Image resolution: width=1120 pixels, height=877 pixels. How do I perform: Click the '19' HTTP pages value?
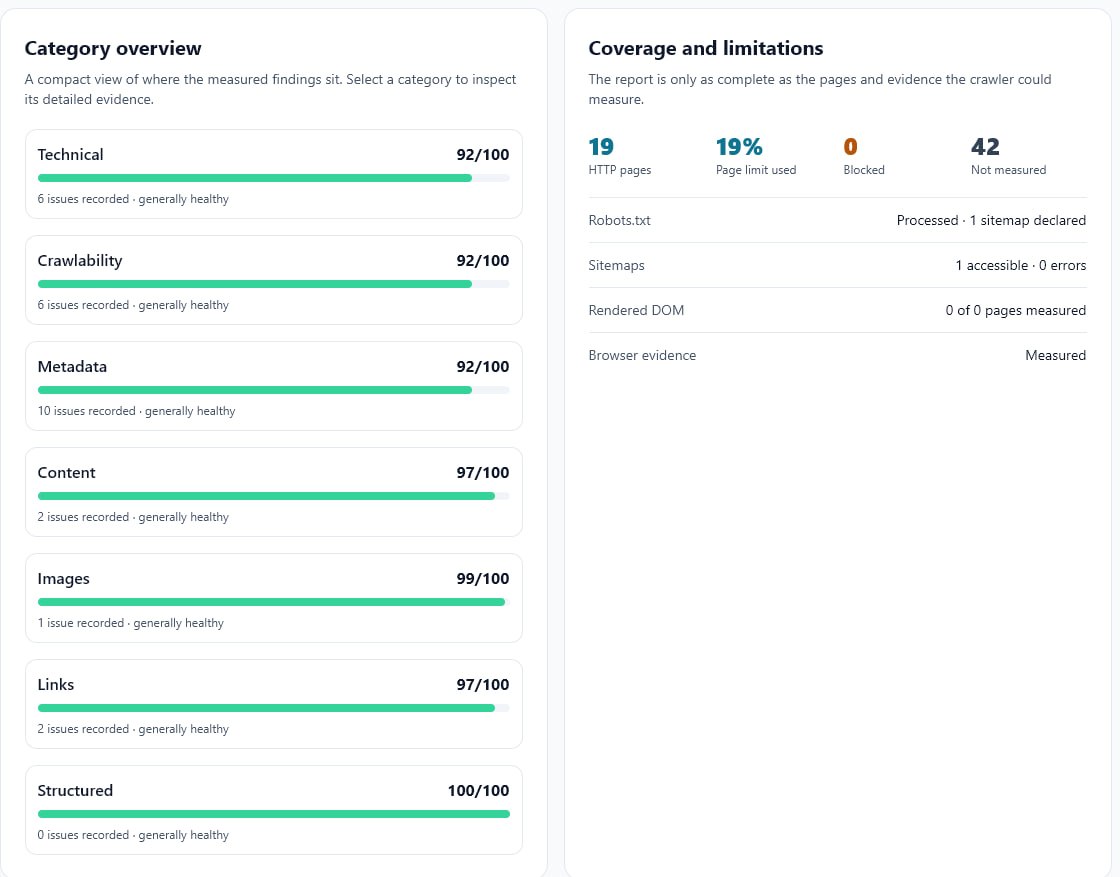point(601,147)
